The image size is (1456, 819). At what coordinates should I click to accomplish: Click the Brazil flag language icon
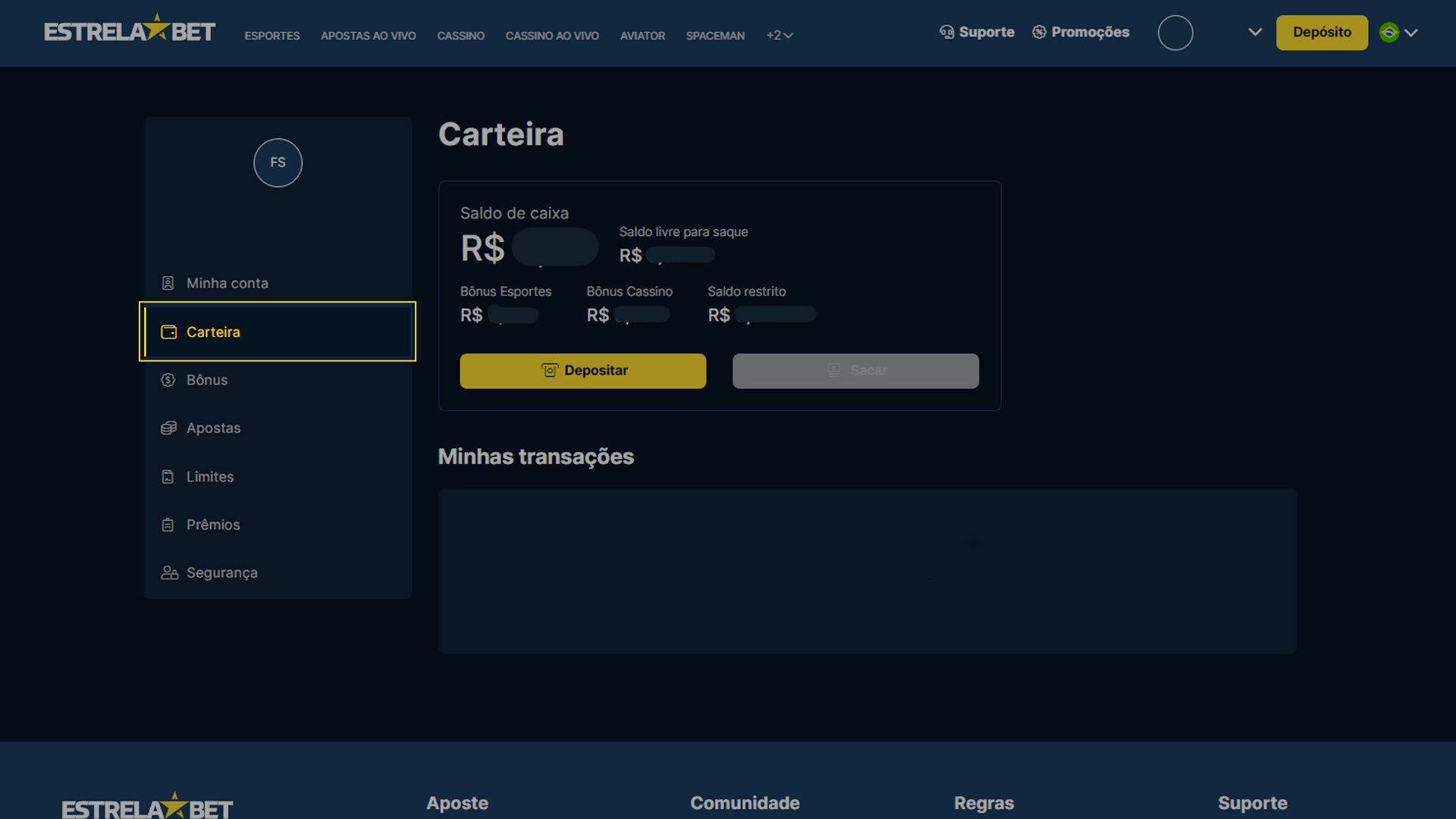click(1389, 33)
